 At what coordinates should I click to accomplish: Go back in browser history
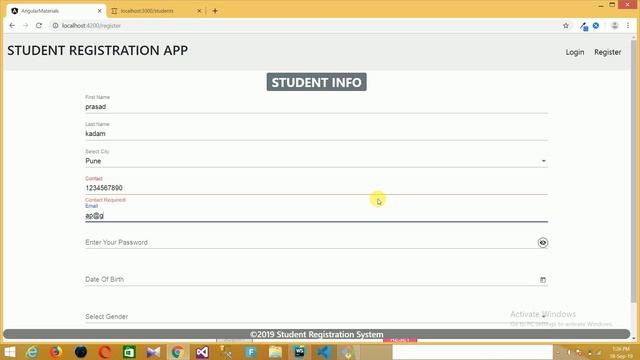(12, 26)
